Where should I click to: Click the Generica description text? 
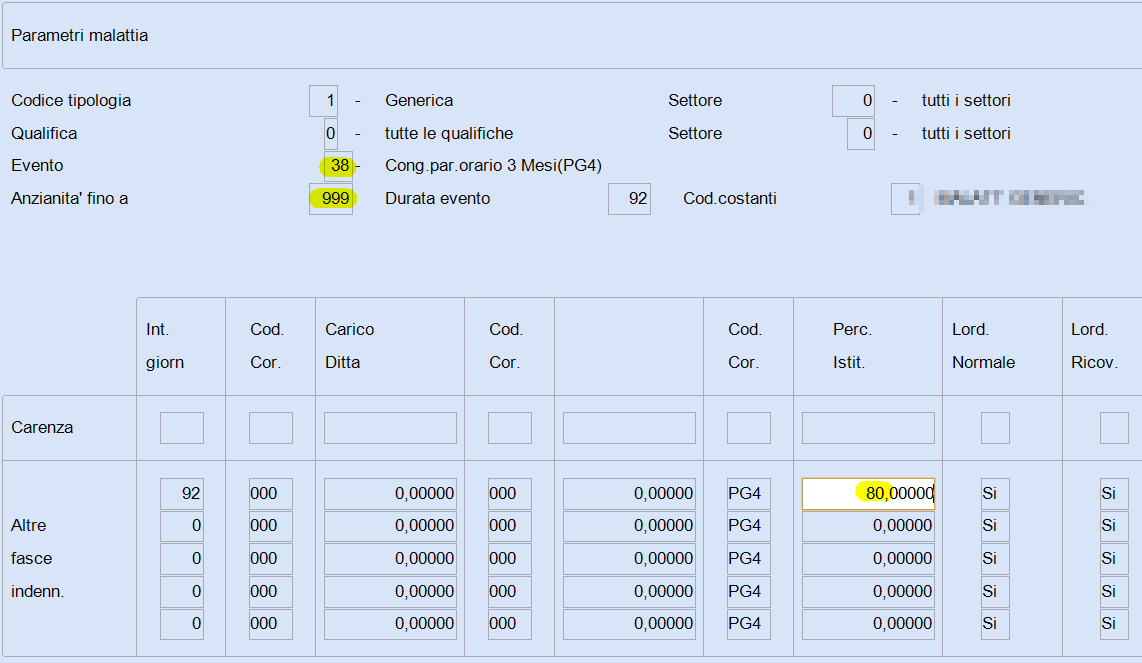419,101
